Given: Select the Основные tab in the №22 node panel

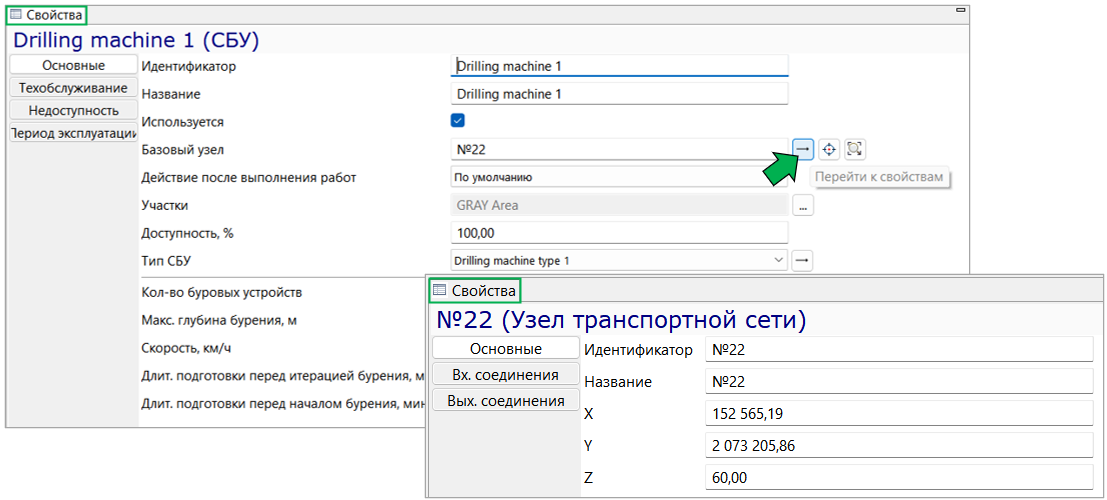Looking at the screenshot, I should click(x=505, y=349).
